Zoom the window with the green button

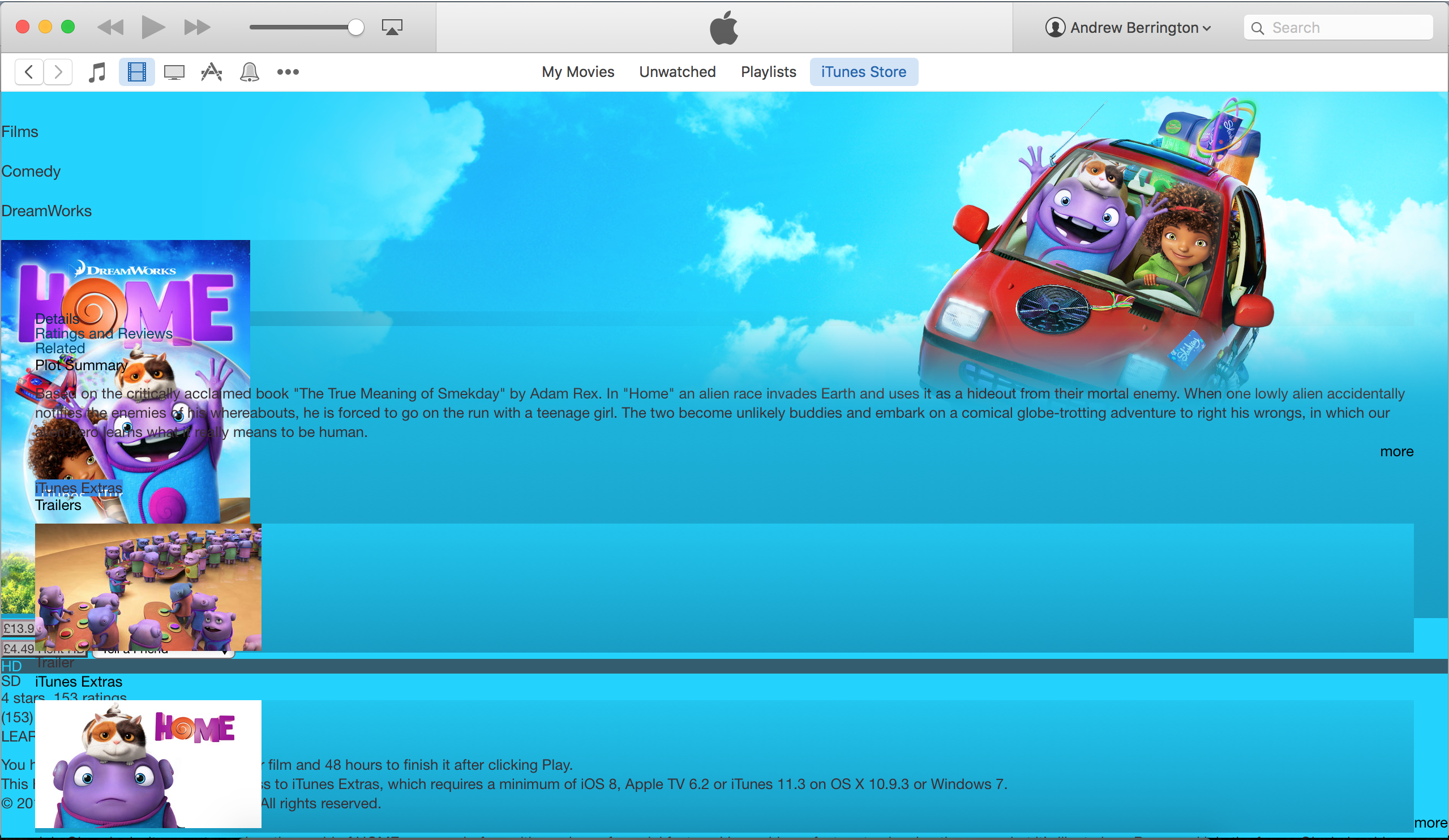click(x=68, y=27)
